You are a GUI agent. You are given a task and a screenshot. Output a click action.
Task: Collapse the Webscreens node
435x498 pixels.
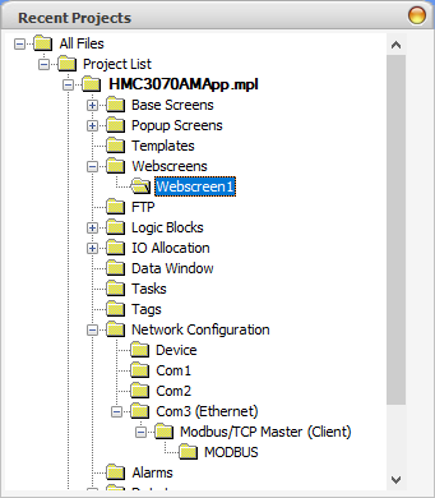pos(92,167)
